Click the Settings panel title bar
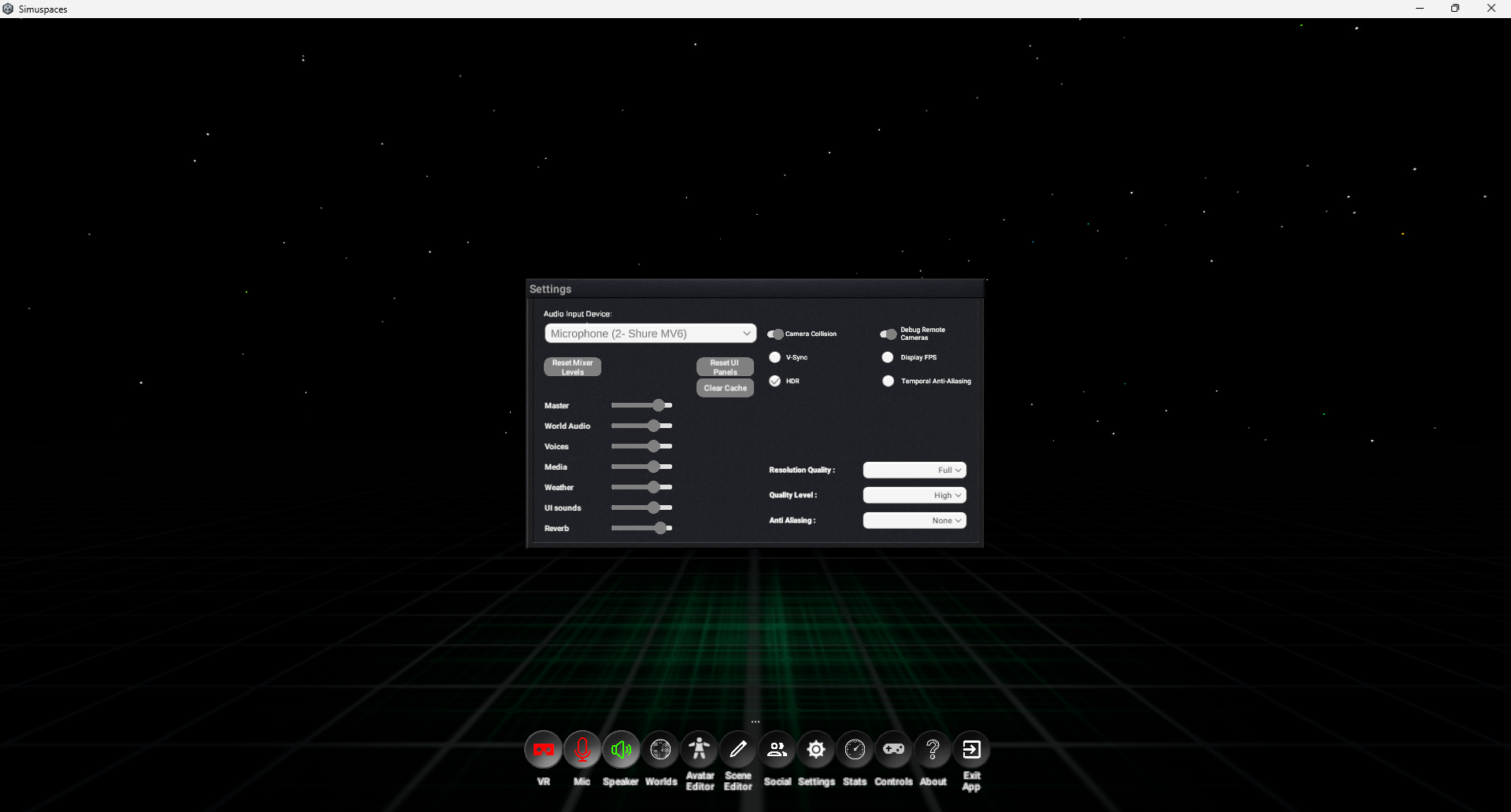 click(x=755, y=289)
